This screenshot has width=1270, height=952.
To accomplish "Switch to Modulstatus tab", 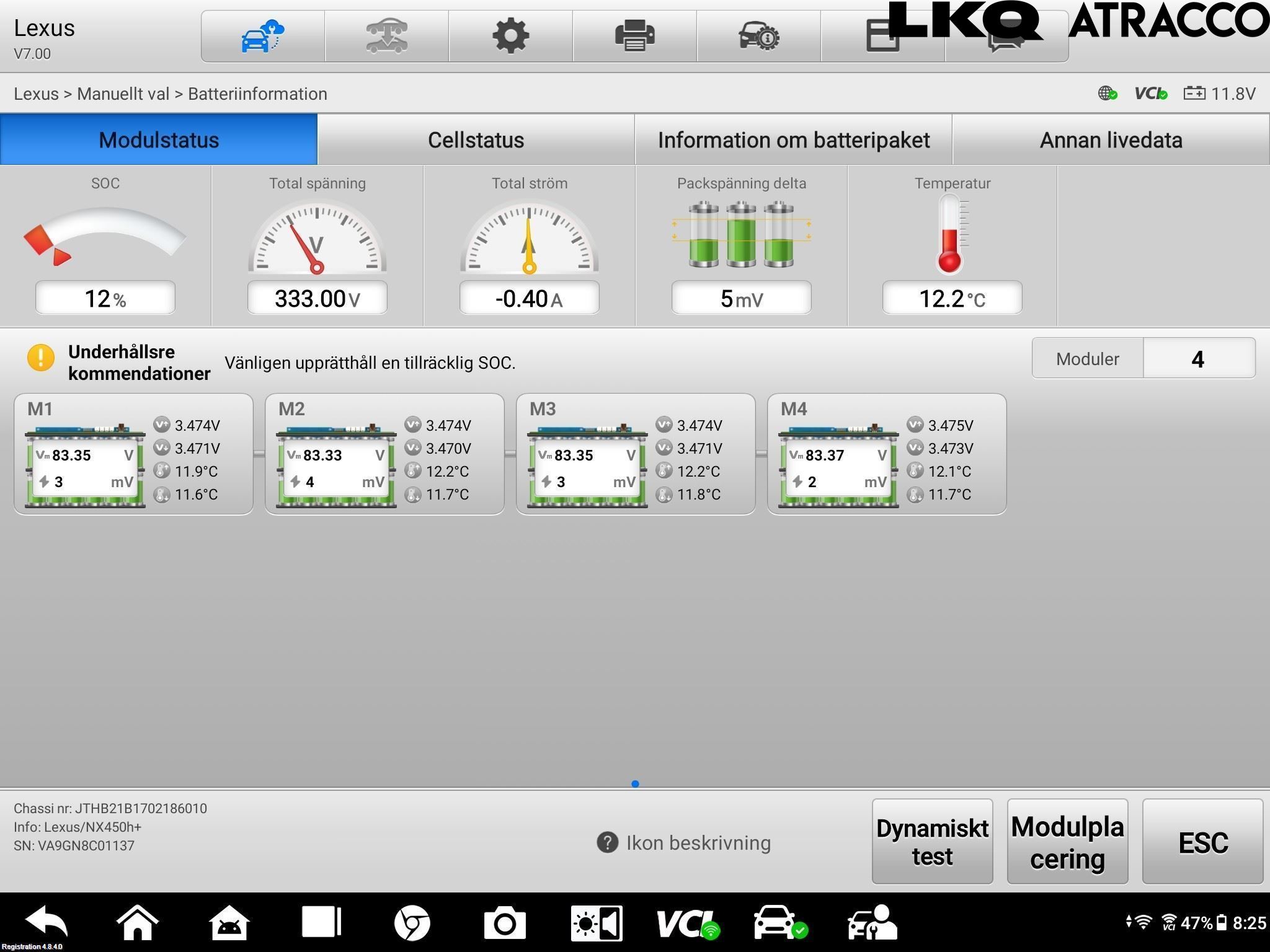I will pyautogui.click(x=159, y=139).
